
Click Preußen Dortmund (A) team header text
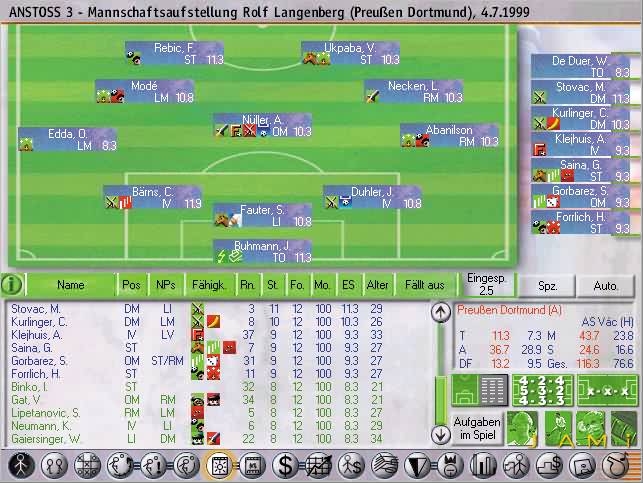(x=509, y=310)
